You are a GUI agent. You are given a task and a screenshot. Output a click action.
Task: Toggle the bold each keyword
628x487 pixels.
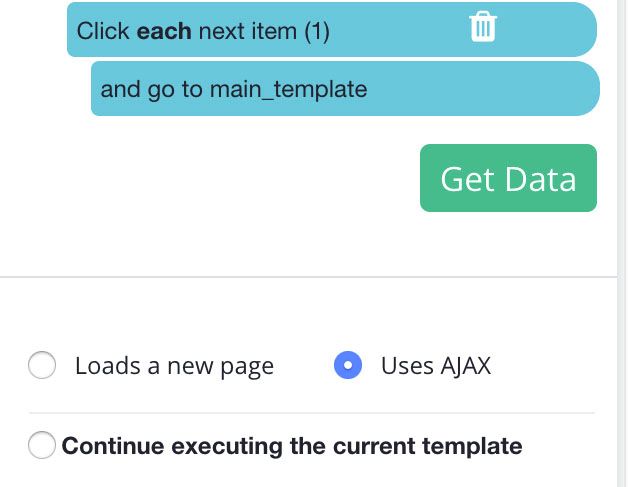tap(164, 31)
